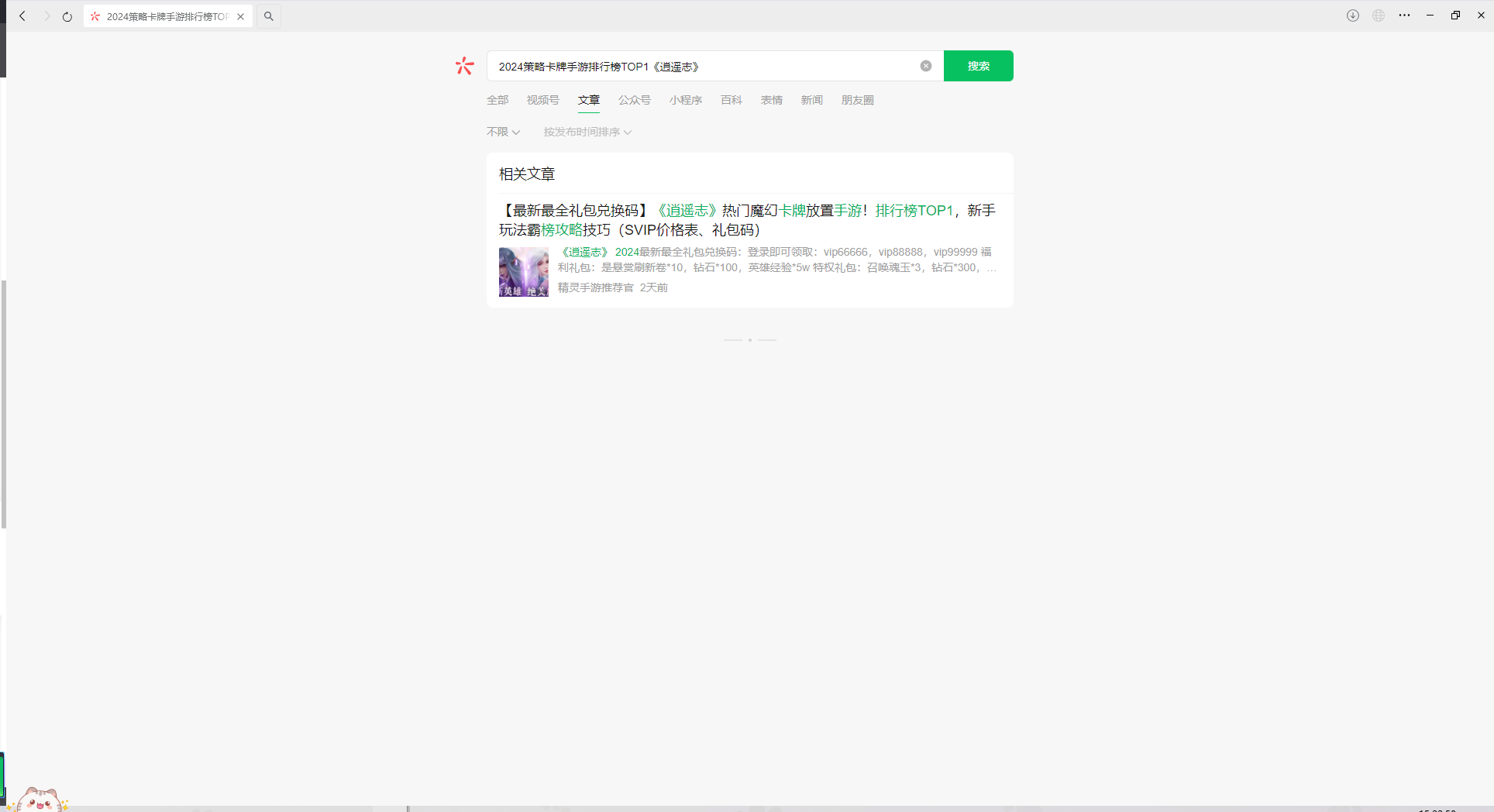Click the forward navigation arrow
1494x812 pixels.
pos(46,16)
